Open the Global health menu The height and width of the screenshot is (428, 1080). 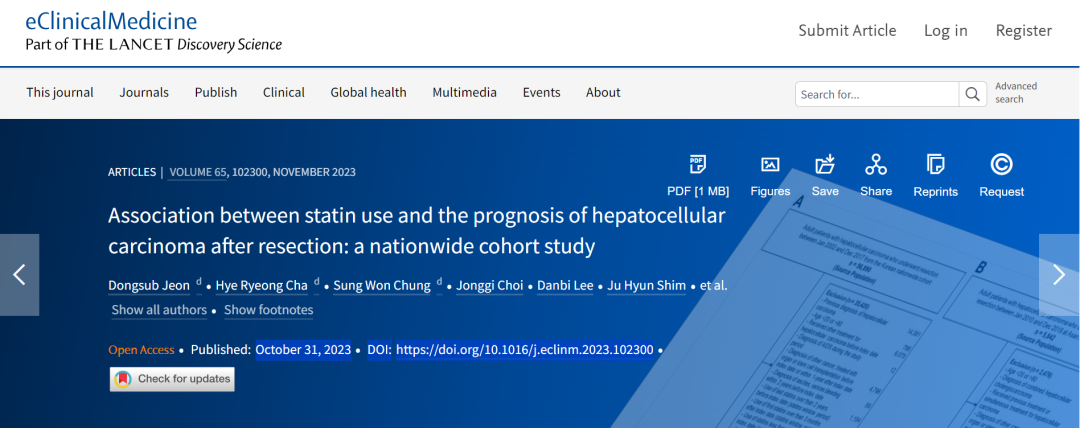368,92
